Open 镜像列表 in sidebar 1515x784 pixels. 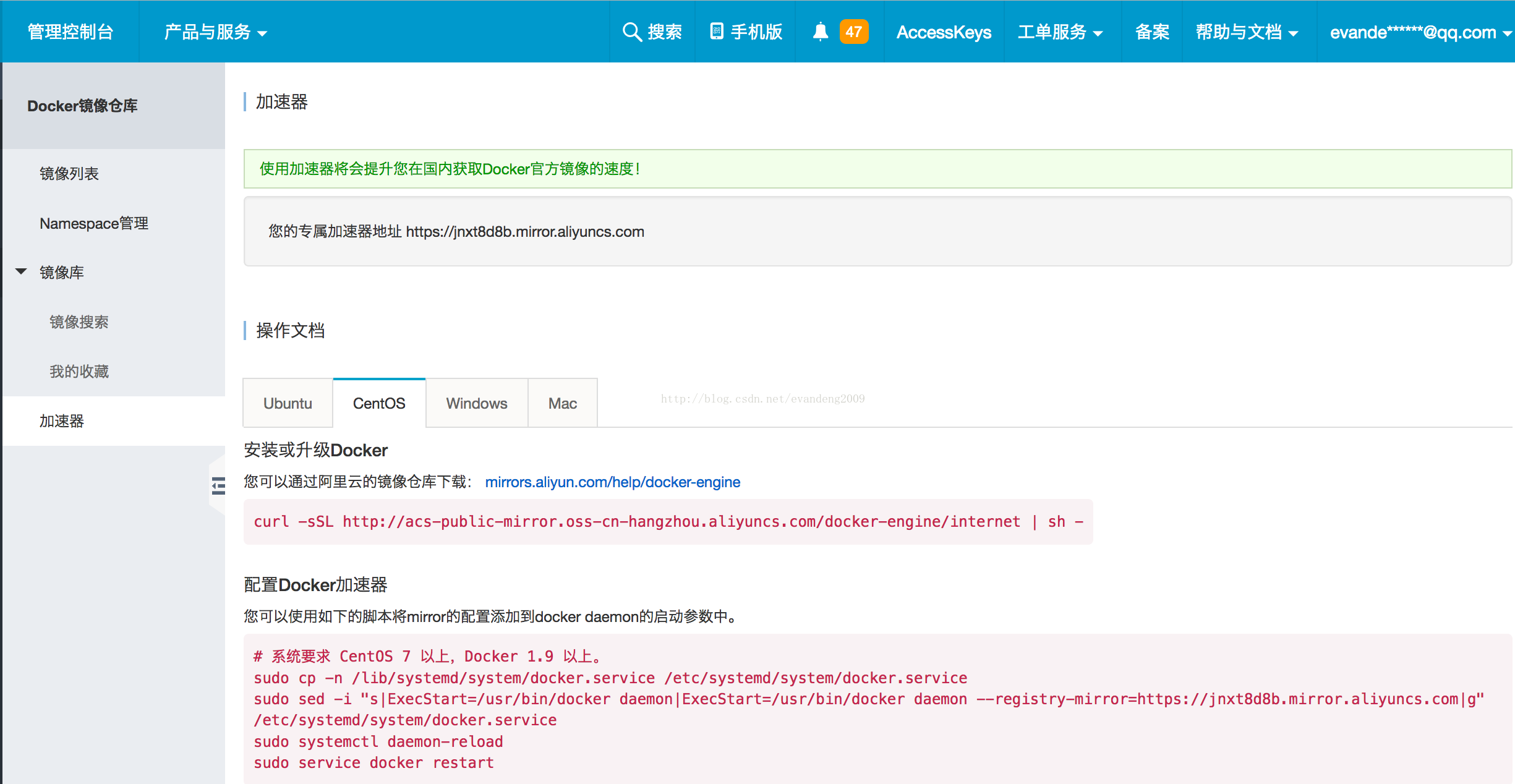coord(69,174)
